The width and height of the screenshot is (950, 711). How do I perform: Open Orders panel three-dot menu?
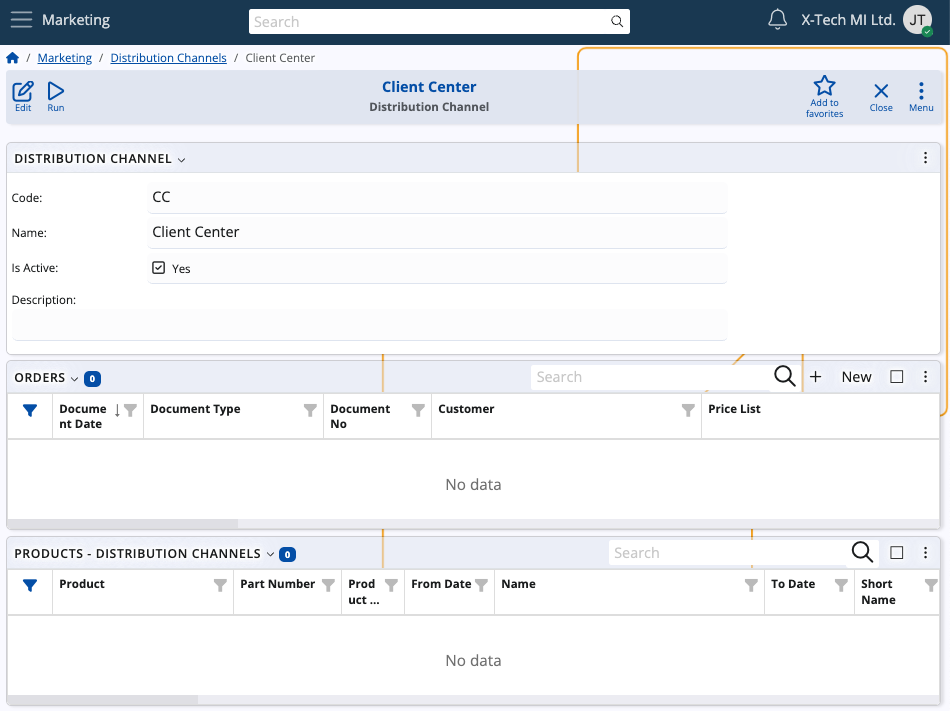(x=925, y=377)
